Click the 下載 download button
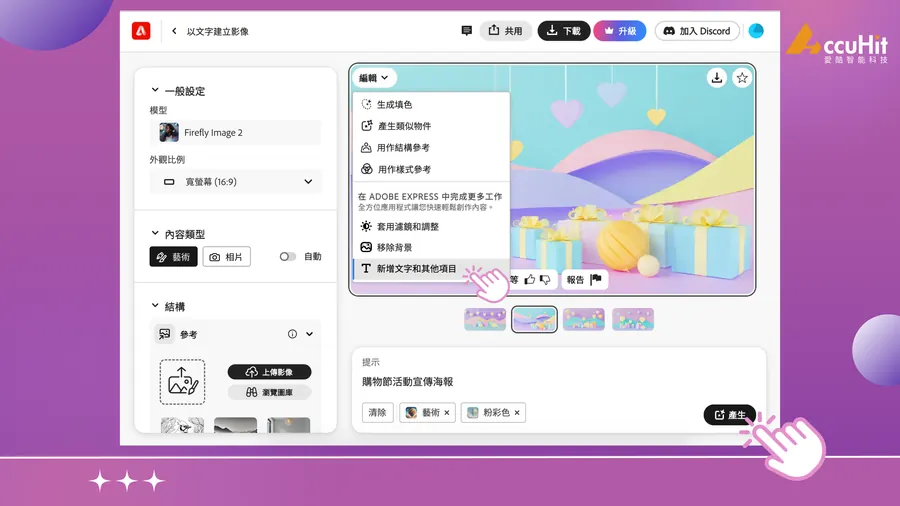Image resolution: width=900 pixels, height=506 pixels. pyautogui.click(x=564, y=30)
